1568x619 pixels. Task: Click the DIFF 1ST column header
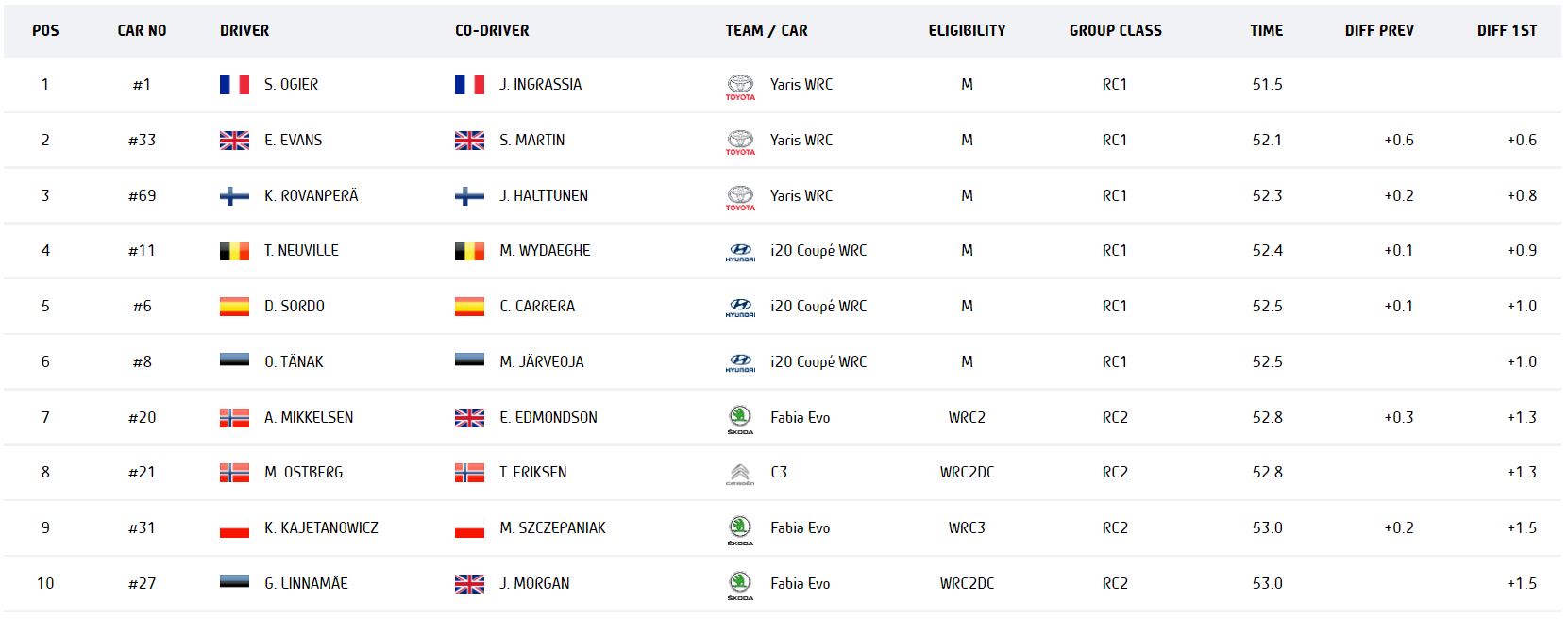[x=1507, y=30]
